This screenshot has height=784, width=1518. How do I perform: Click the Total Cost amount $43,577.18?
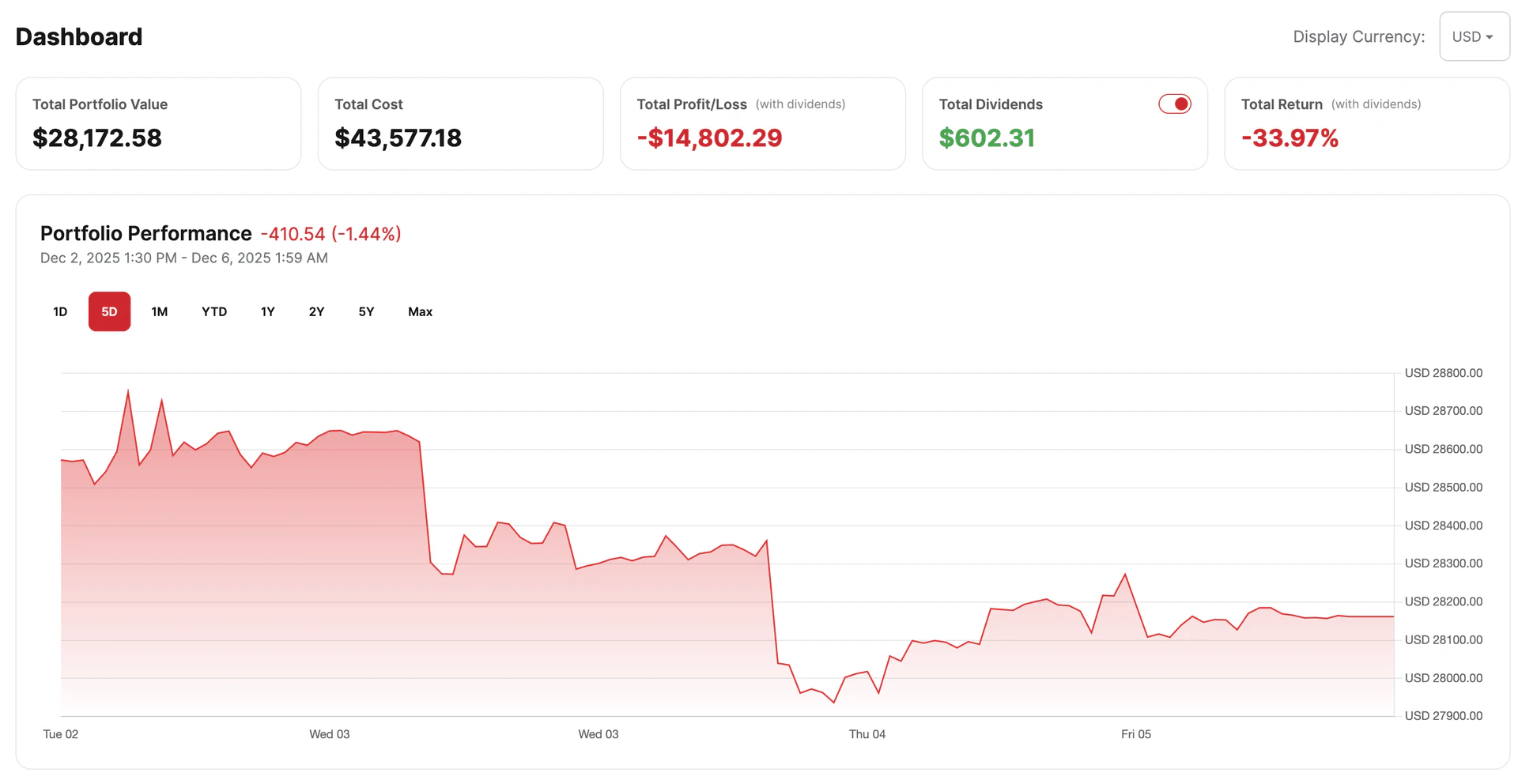tap(398, 138)
